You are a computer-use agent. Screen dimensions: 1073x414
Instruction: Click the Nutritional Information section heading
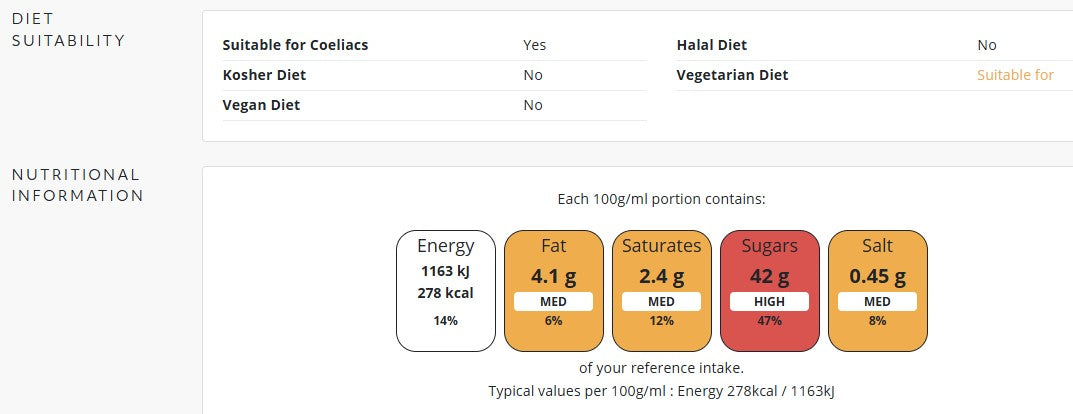78,185
